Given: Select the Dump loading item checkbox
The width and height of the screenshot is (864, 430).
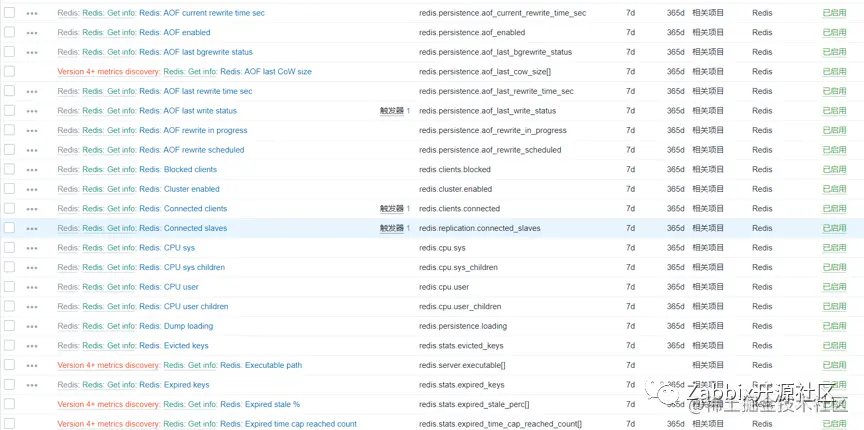Looking at the screenshot, I should click(x=9, y=325).
